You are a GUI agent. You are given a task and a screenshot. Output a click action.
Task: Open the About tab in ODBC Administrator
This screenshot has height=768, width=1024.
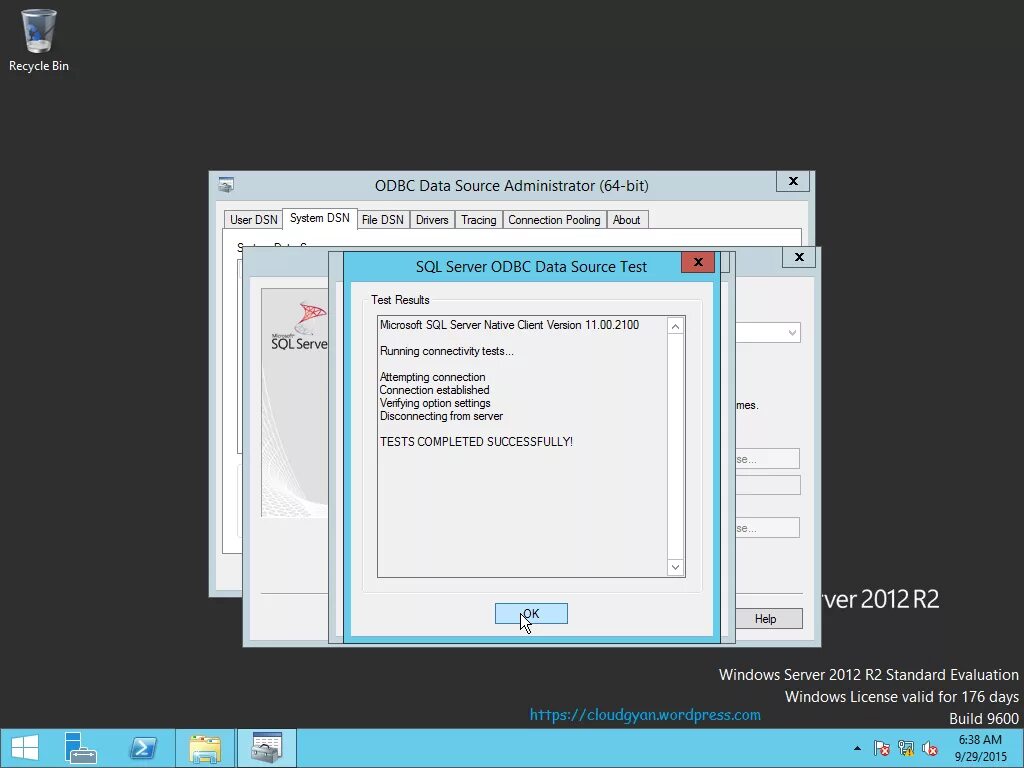(x=626, y=219)
